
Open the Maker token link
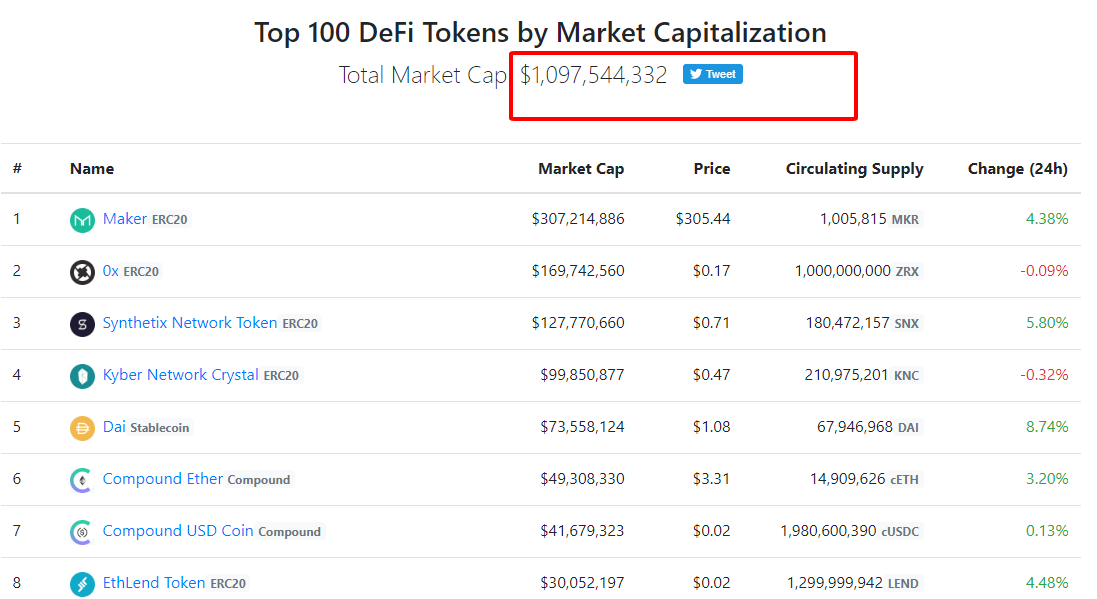125,219
